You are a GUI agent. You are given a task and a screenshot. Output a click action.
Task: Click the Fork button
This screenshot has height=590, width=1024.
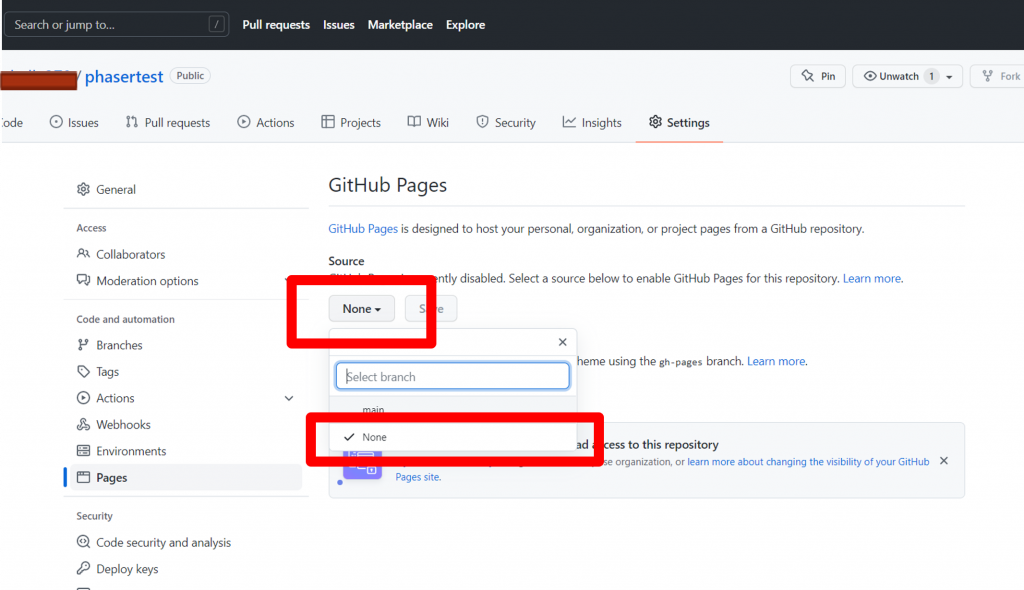click(1000, 76)
